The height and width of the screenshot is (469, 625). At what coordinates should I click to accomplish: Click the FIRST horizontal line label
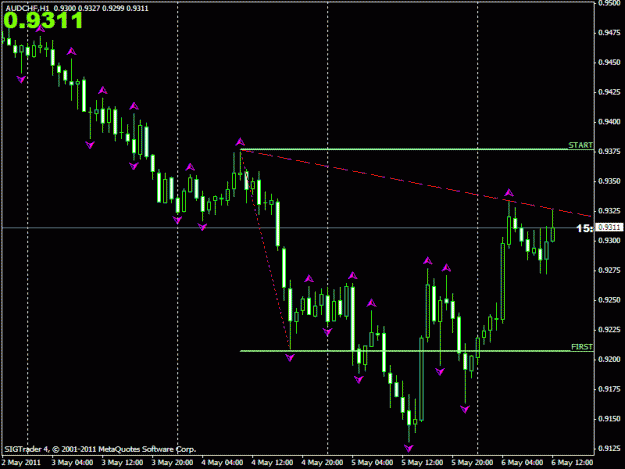pyautogui.click(x=582, y=347)
